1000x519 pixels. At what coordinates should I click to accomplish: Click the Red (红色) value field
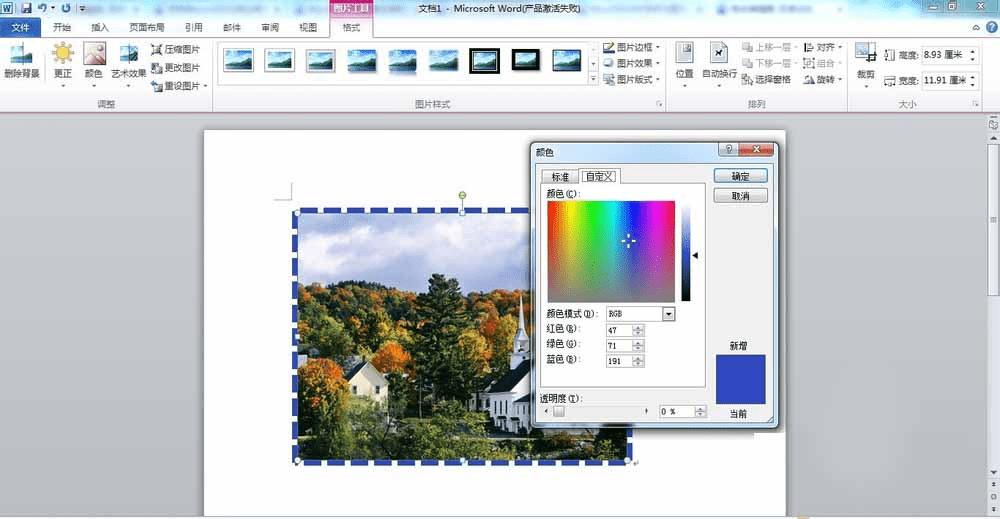pyautogui.click(x=619, y=330)
